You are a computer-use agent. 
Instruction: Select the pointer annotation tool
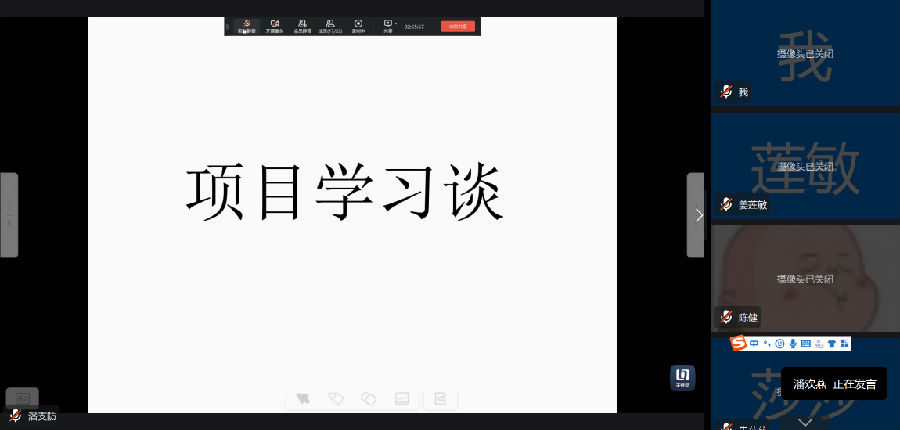click(x=303, y=399)
